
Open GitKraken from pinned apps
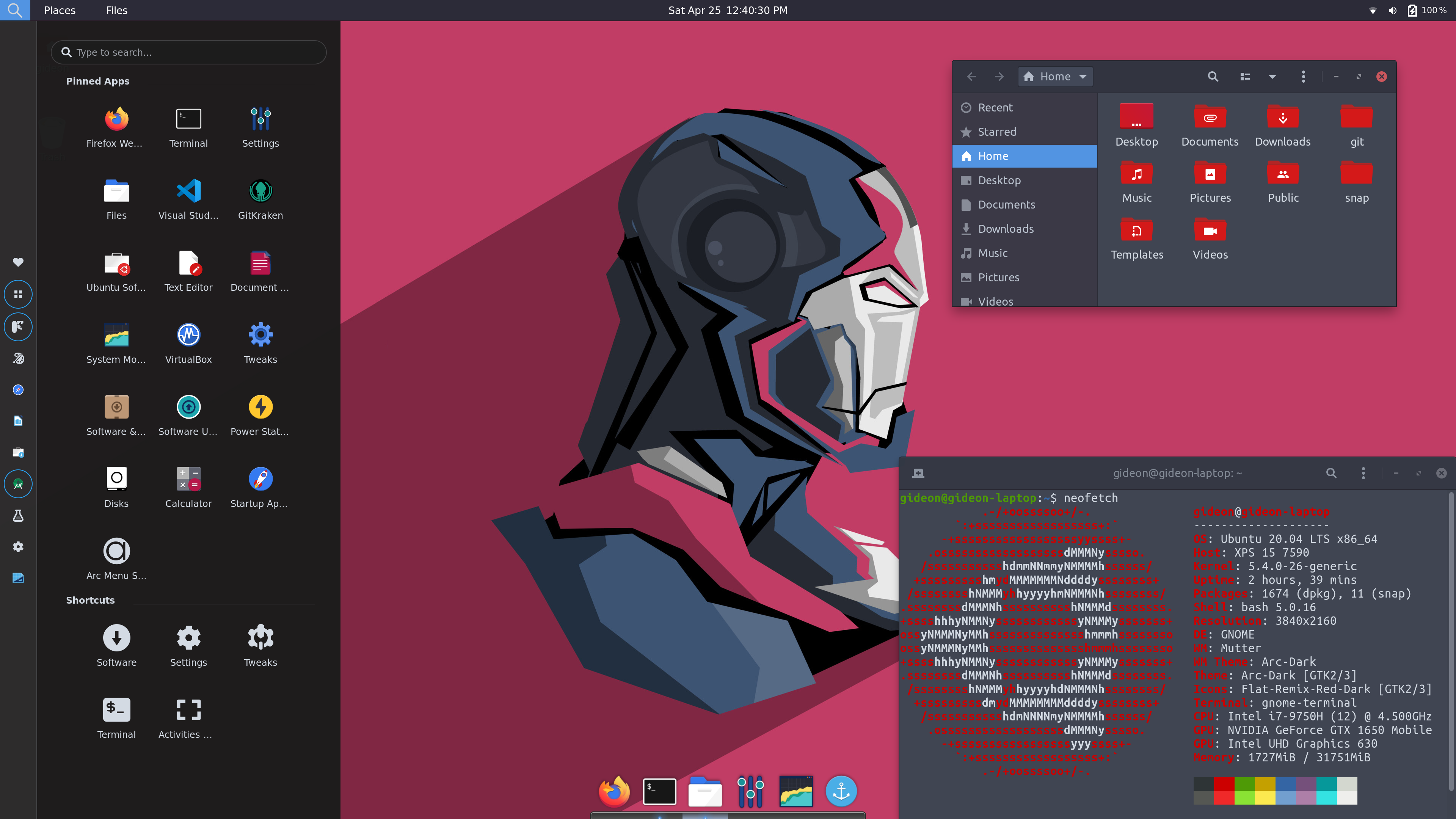[260, 191]
